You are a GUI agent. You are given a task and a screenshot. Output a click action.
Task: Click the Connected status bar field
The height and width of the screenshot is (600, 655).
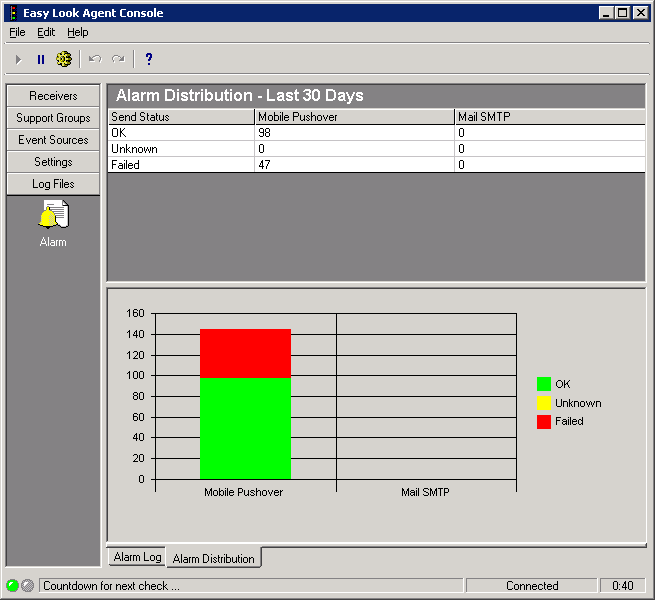tap(531, 586)
